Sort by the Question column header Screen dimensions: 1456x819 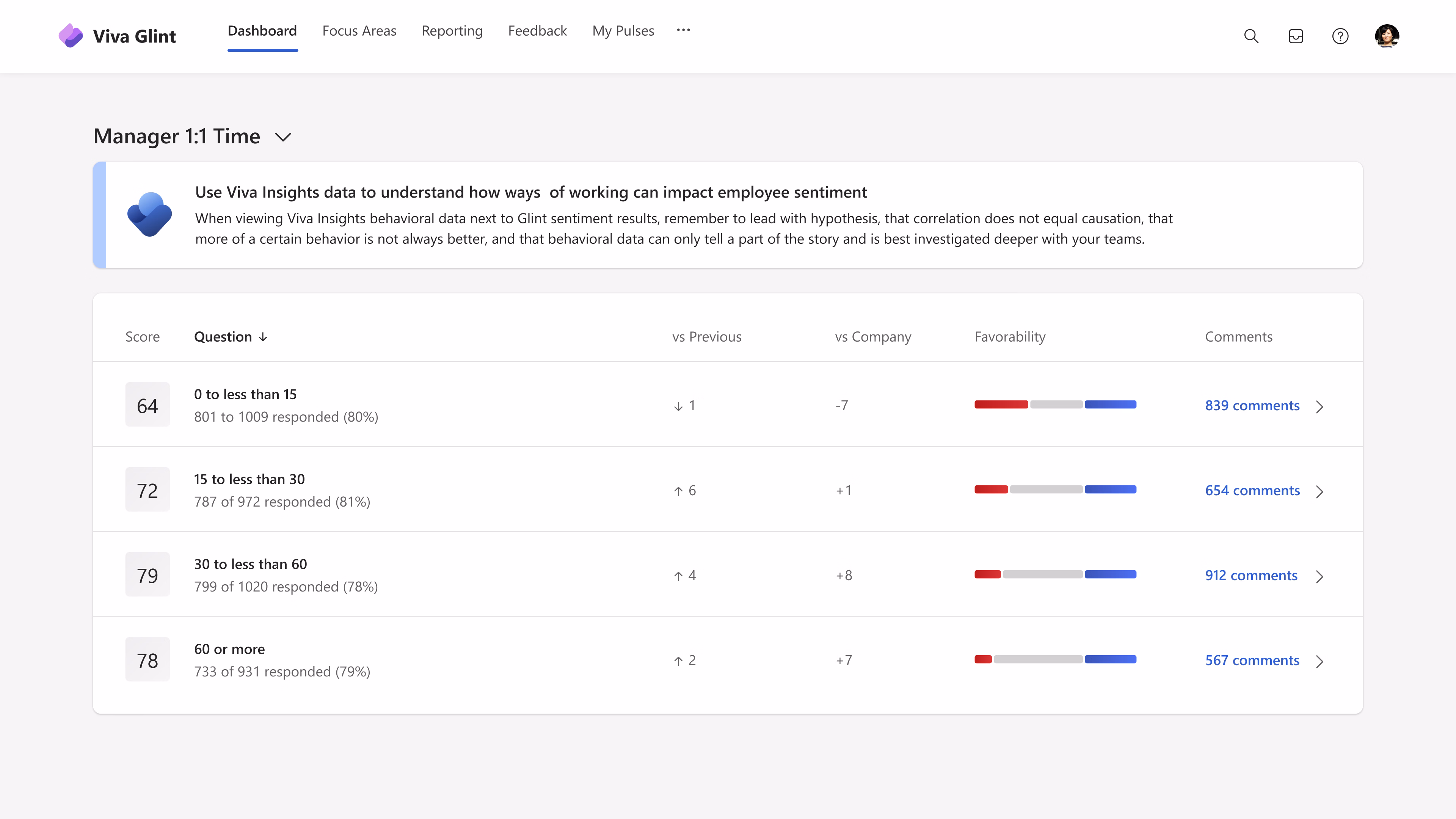(x=223, y=337)
